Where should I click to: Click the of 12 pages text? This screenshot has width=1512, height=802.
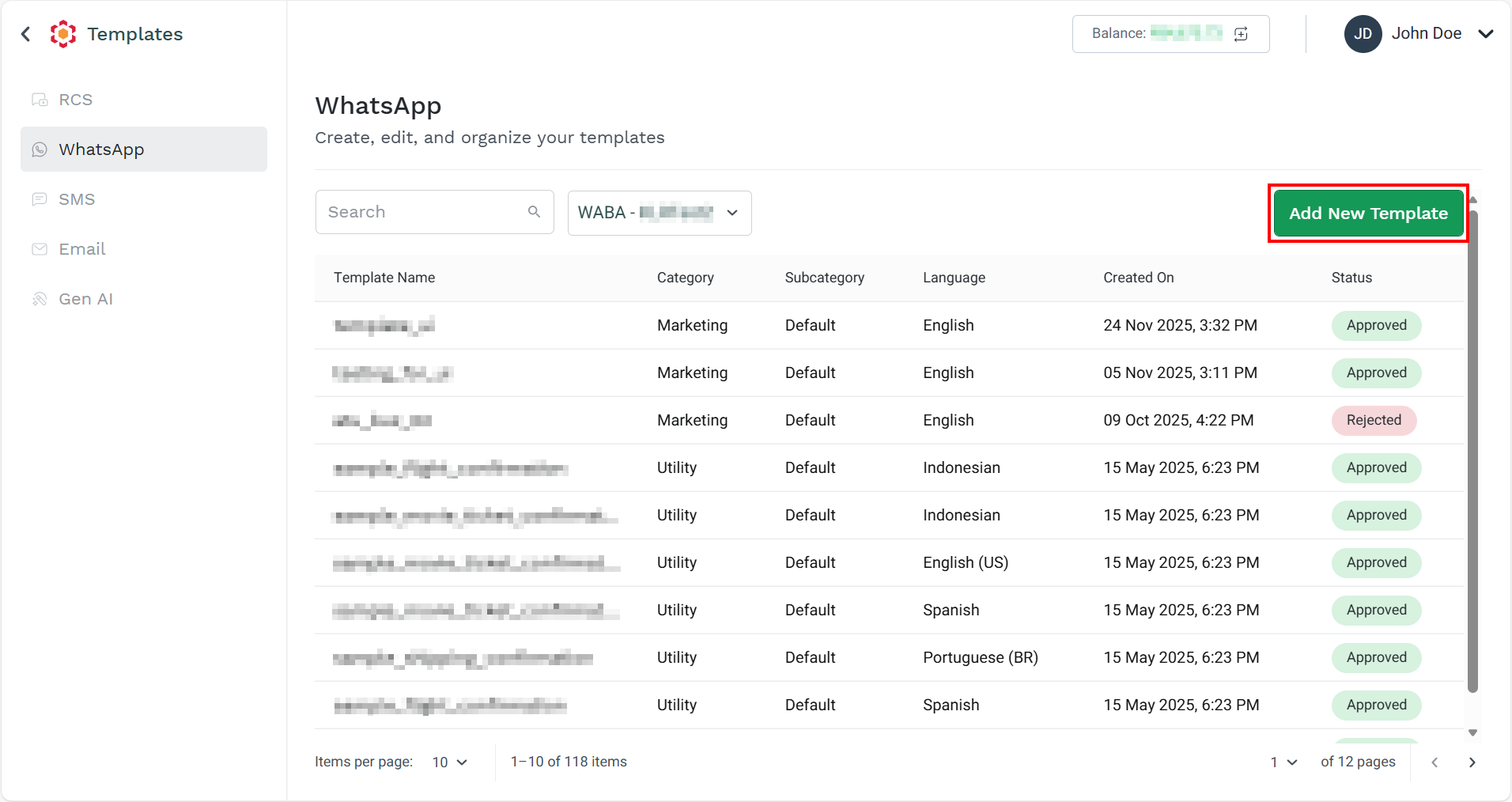pos(1358,762)
